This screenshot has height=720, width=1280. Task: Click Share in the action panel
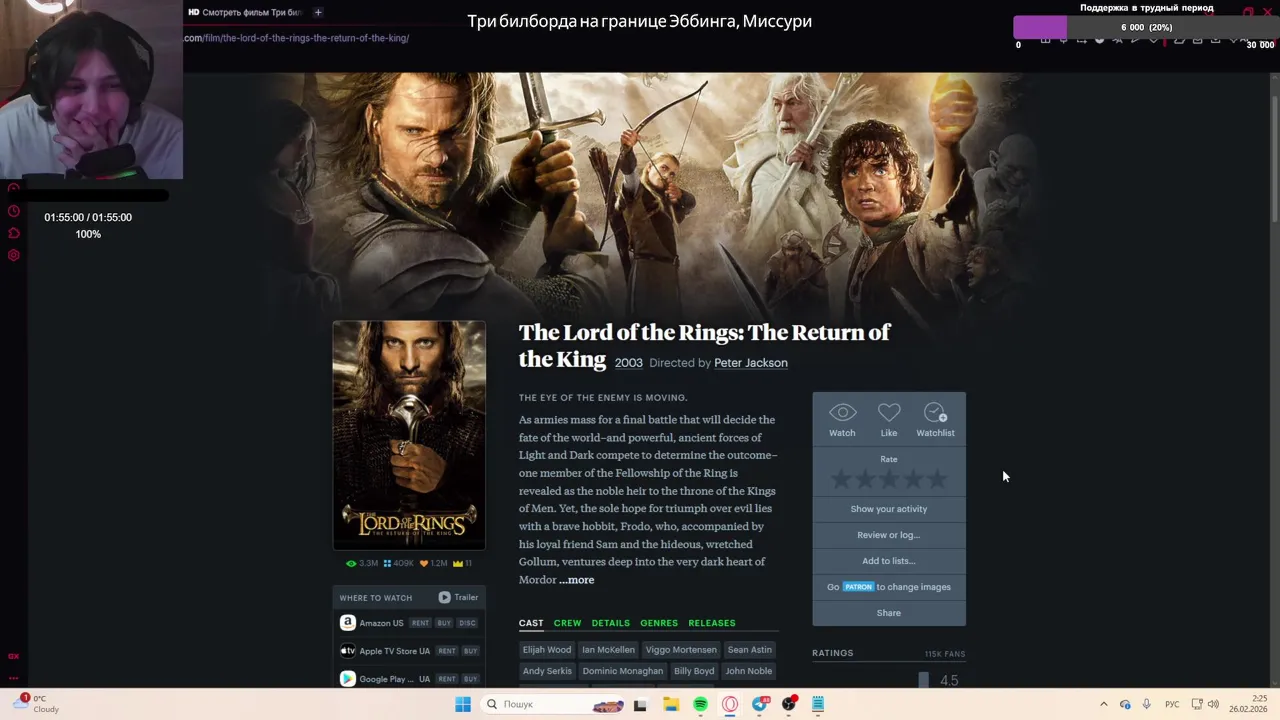889,613
